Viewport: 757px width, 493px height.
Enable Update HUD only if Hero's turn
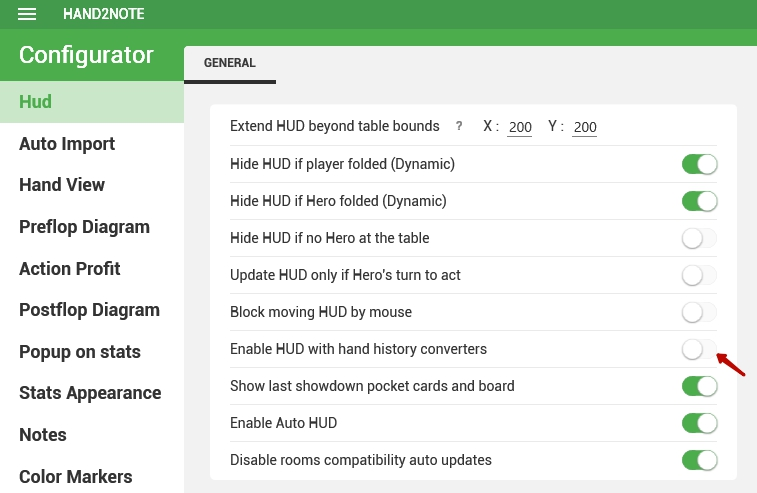tap(700, 275)
